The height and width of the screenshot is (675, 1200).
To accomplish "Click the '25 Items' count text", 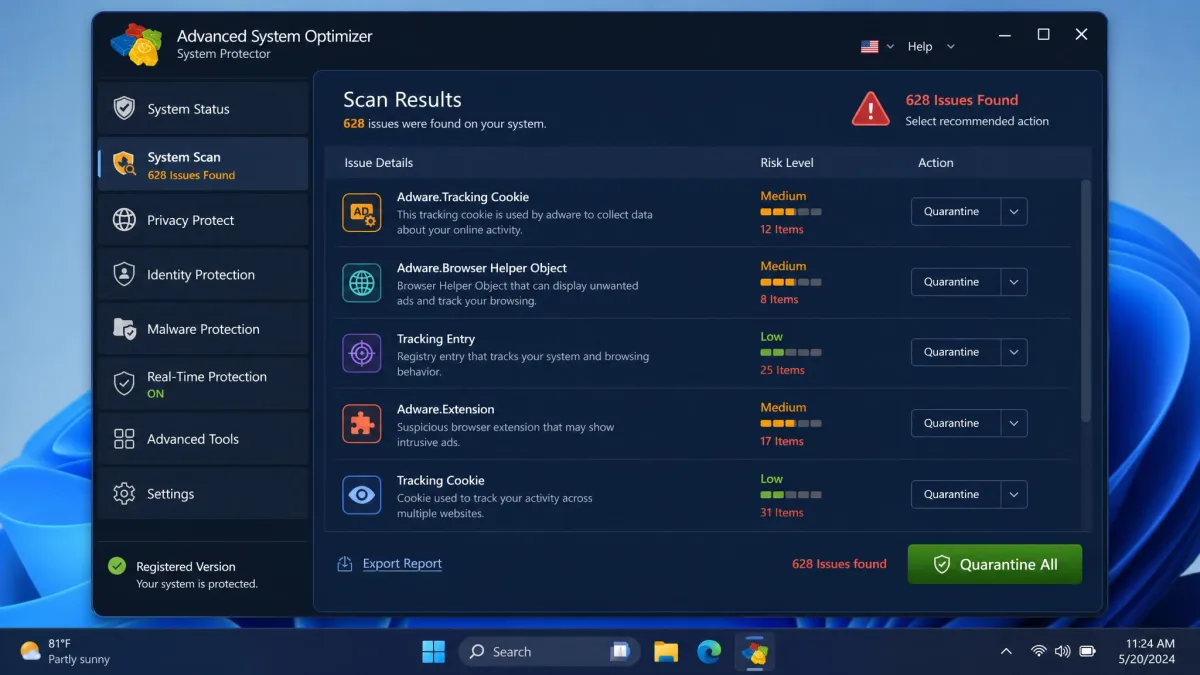I will pyautogui.click(x=782, y=370).
